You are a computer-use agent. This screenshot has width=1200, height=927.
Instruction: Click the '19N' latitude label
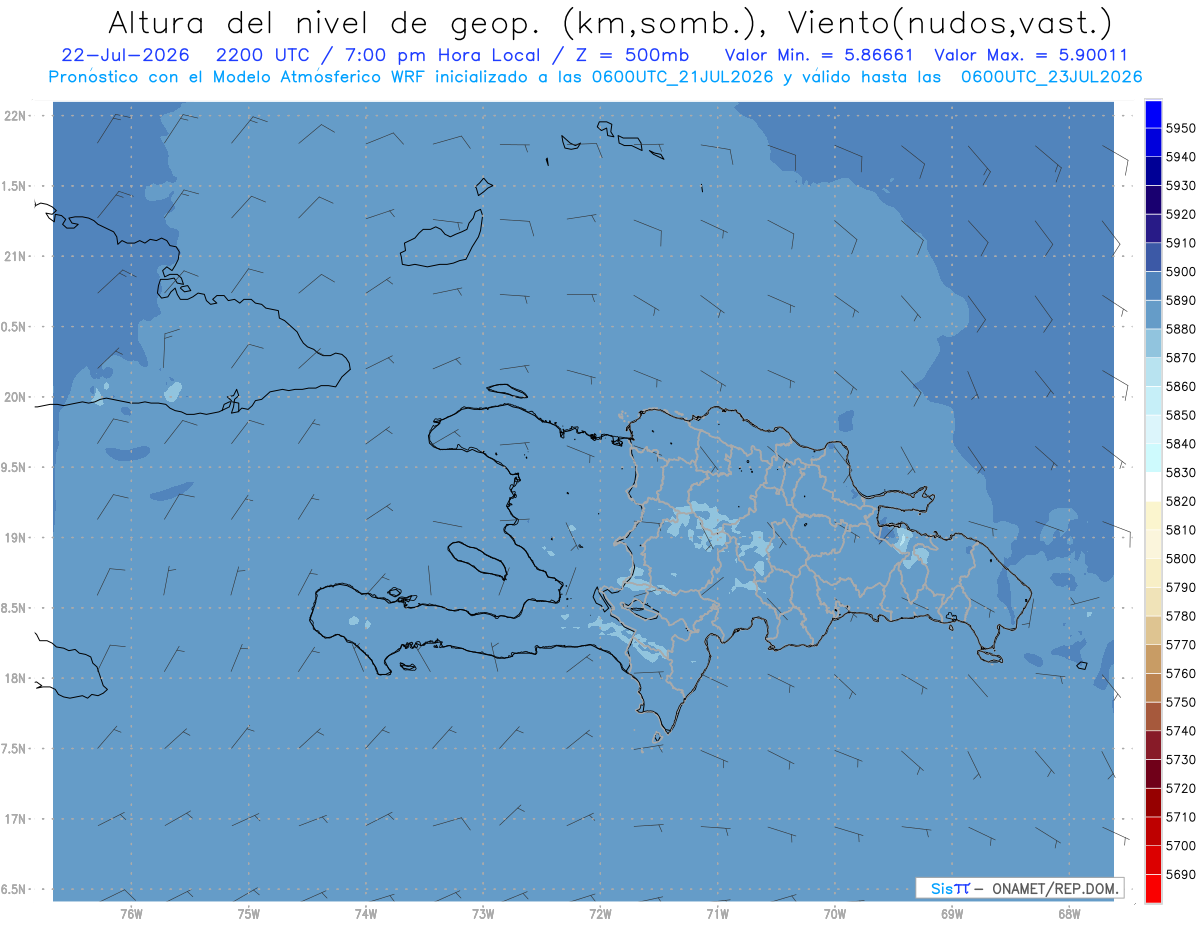coord(16,538)
